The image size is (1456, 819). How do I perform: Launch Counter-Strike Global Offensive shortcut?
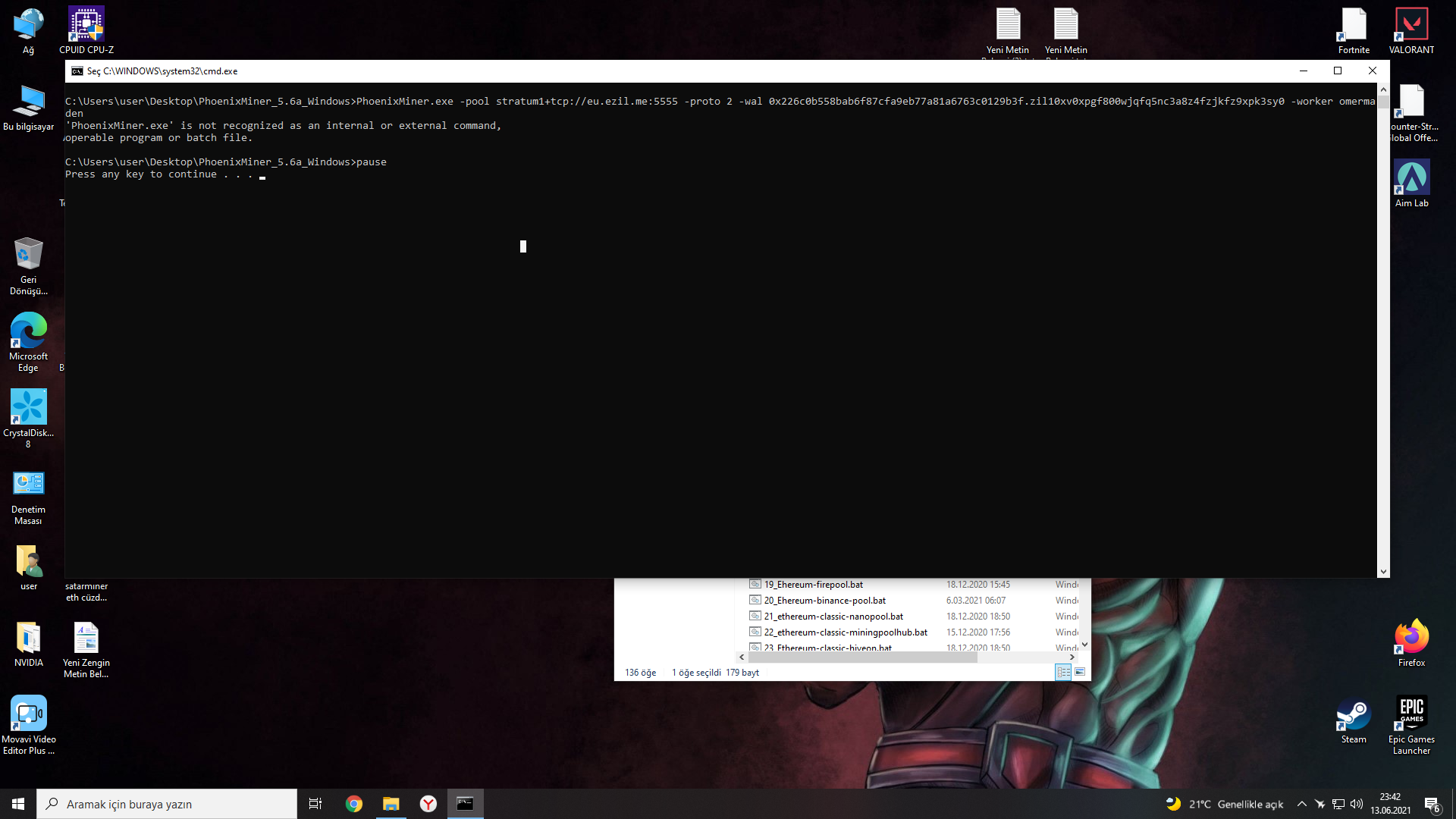1414,113
